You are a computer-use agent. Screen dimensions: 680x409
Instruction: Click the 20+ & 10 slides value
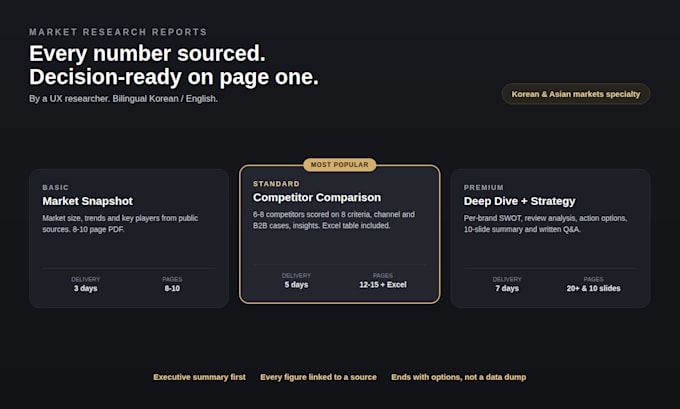point(593,288)
